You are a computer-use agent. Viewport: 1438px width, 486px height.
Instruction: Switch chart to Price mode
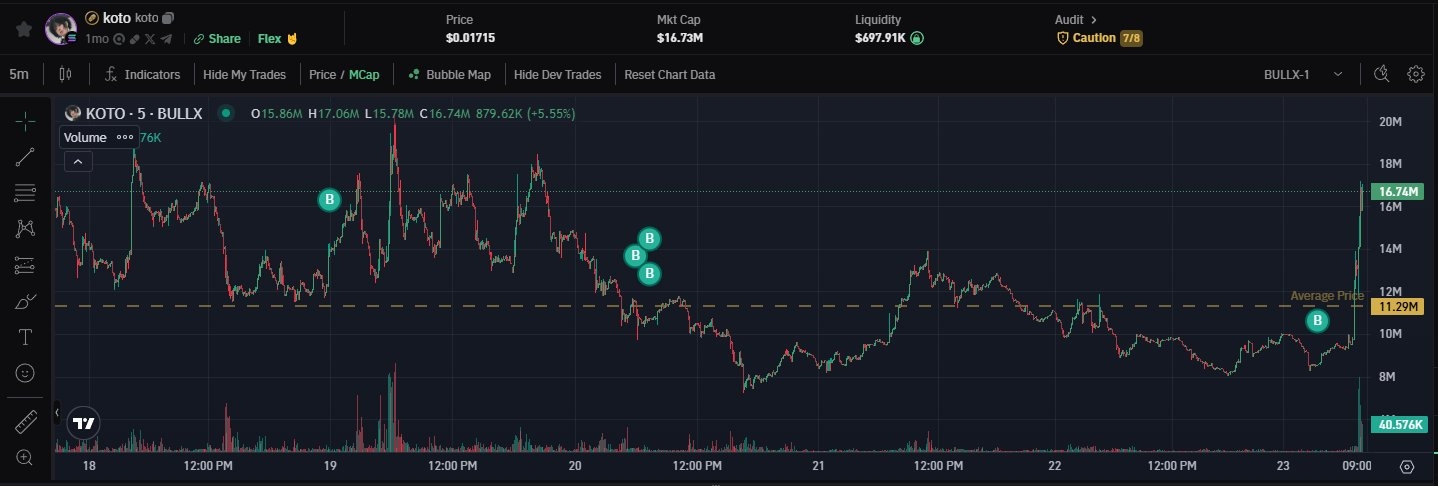(x=322, y=74)
